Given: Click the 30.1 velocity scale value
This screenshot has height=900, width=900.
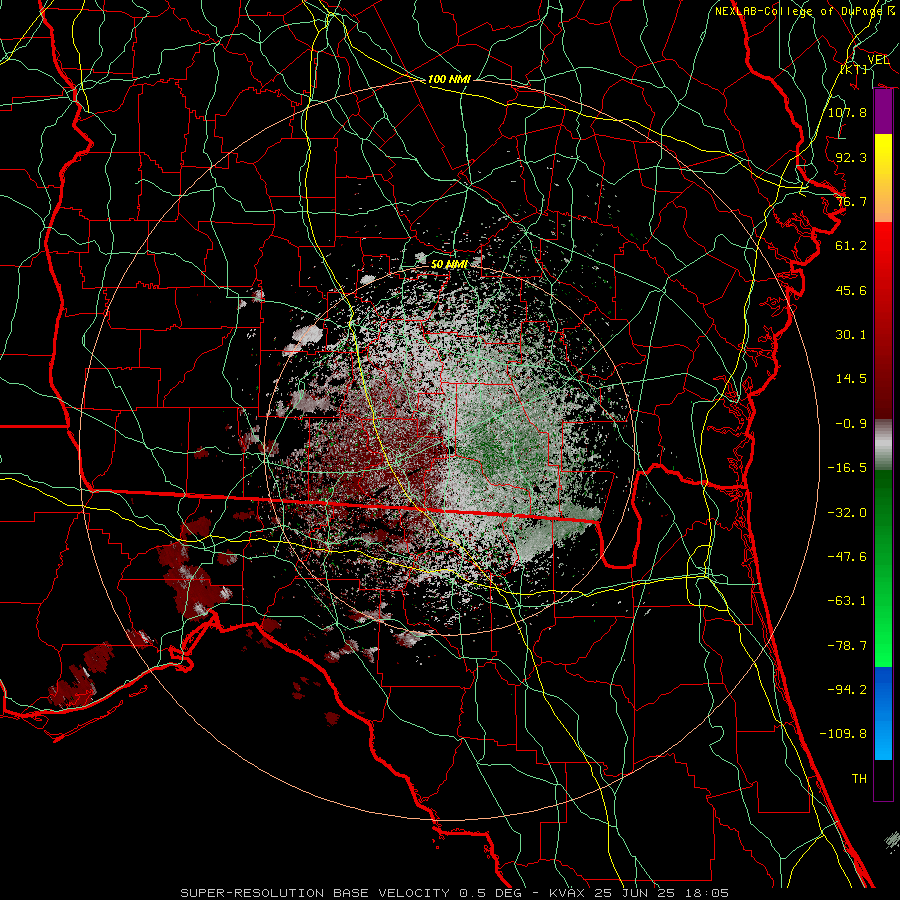Looking at the screenshot, I should pos(851,335).
